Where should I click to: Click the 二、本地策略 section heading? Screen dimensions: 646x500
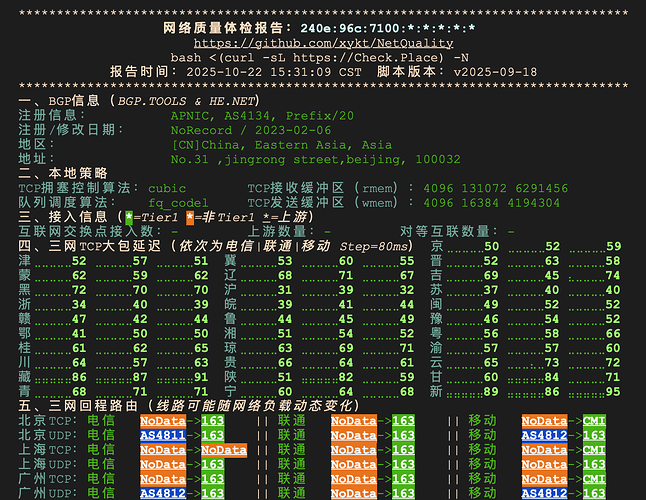[x=63, y=173]
